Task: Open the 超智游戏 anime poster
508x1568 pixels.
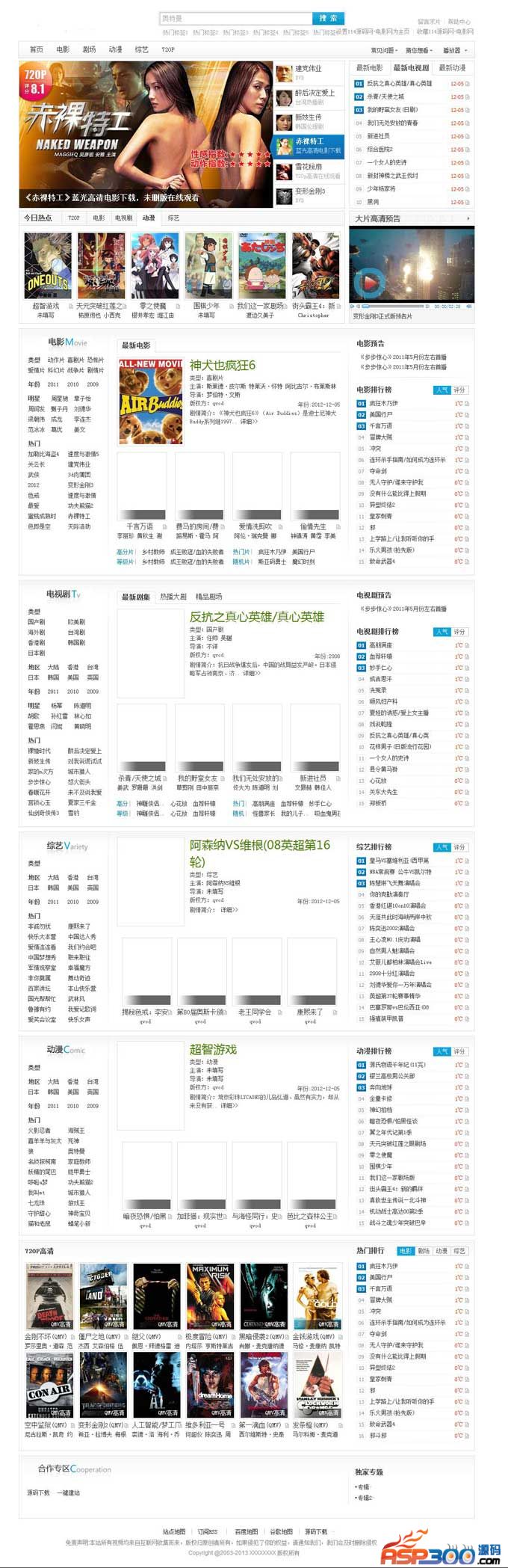Action: coord(48,265)
